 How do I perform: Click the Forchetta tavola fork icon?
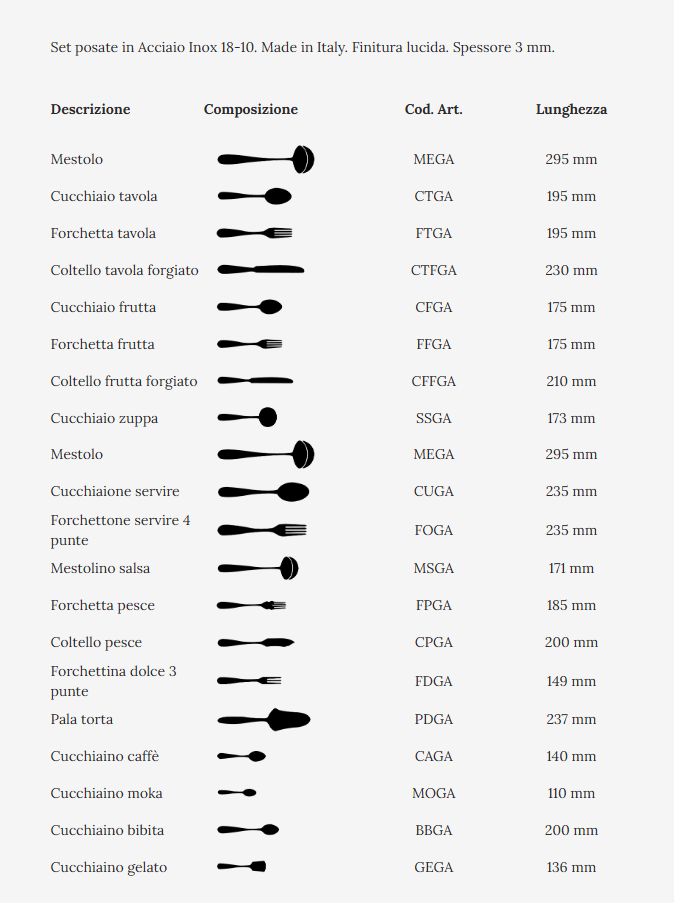point(255,233)
